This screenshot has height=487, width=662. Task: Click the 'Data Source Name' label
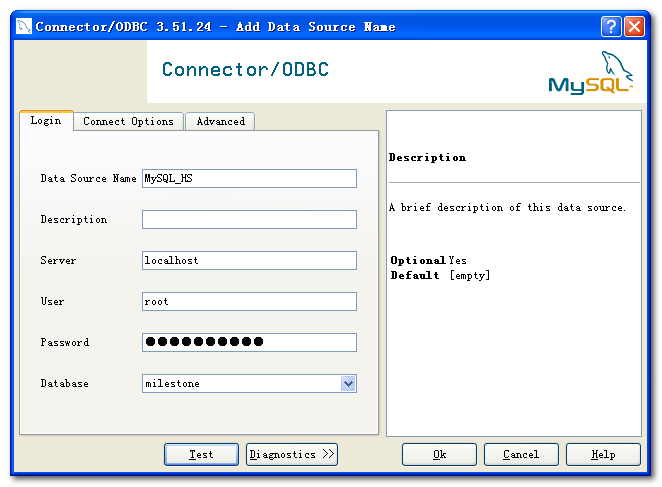pyautogui.click(x=88, y=178)
